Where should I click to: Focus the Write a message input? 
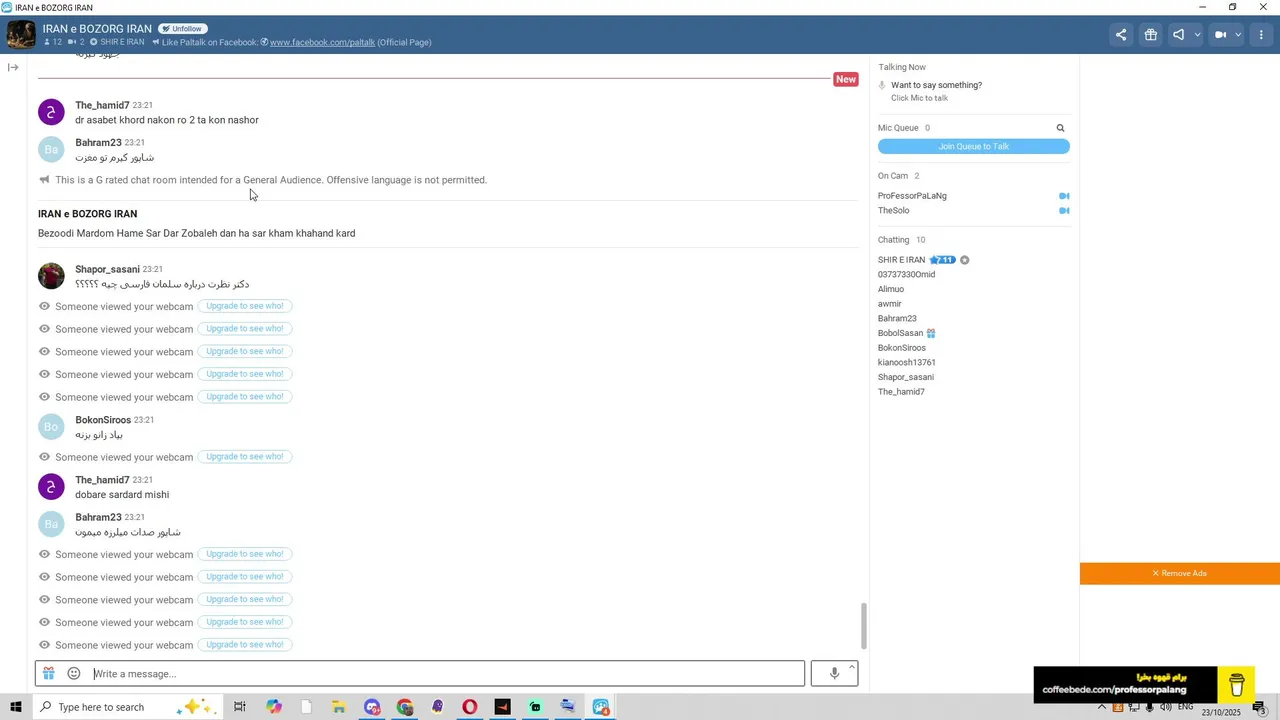click(x=447, y=674)
